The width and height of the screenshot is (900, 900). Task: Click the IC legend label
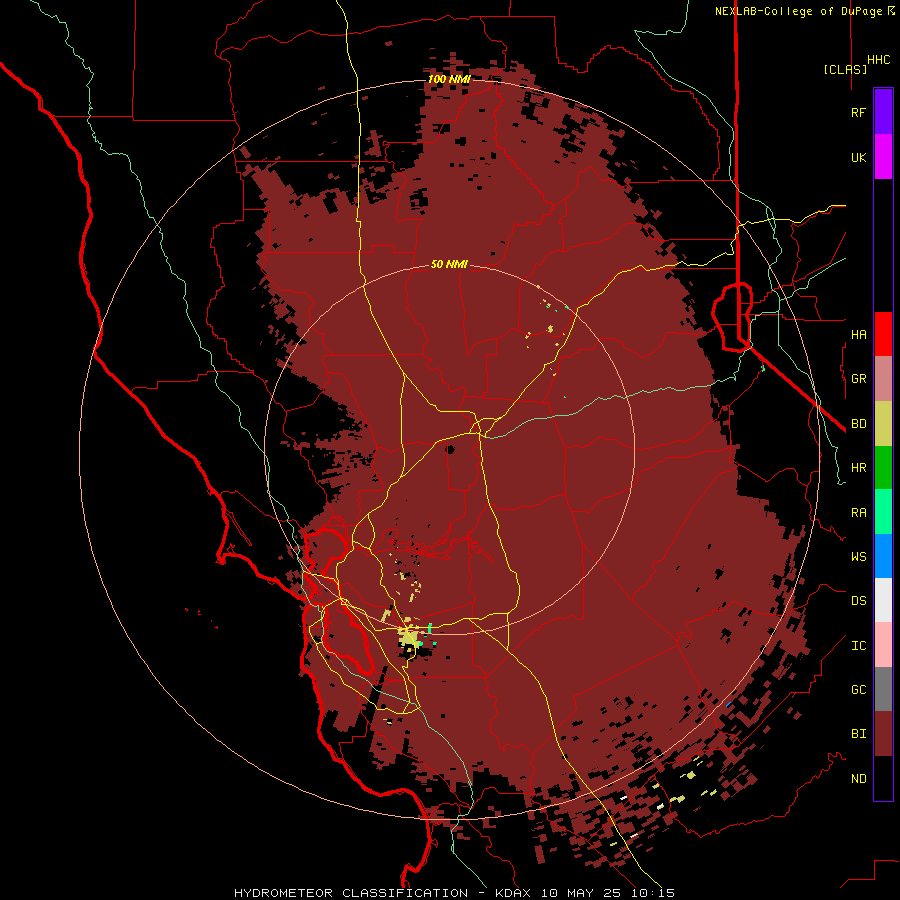pyautogui.click(x=858, y=646)
